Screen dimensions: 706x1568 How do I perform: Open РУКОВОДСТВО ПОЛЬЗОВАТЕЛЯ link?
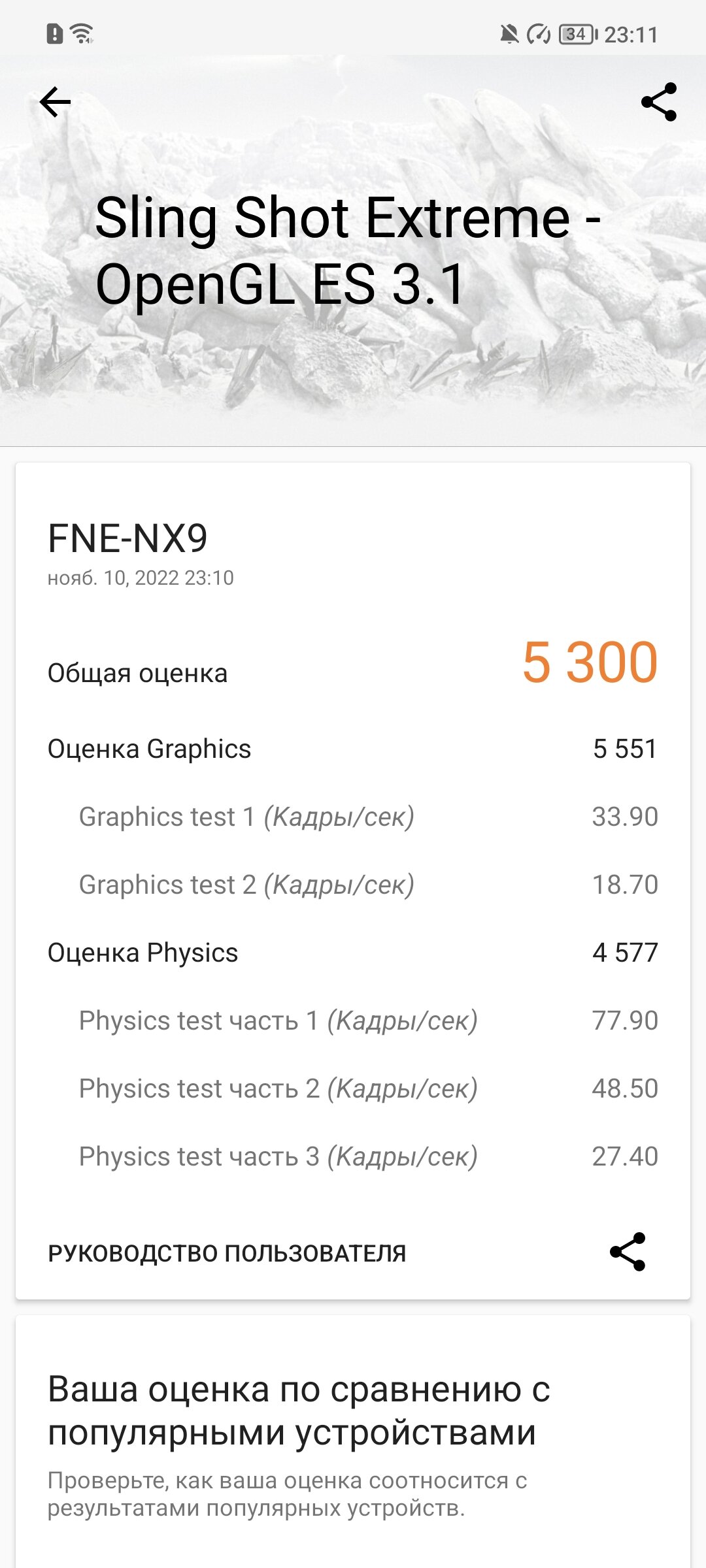(227, 1253)
